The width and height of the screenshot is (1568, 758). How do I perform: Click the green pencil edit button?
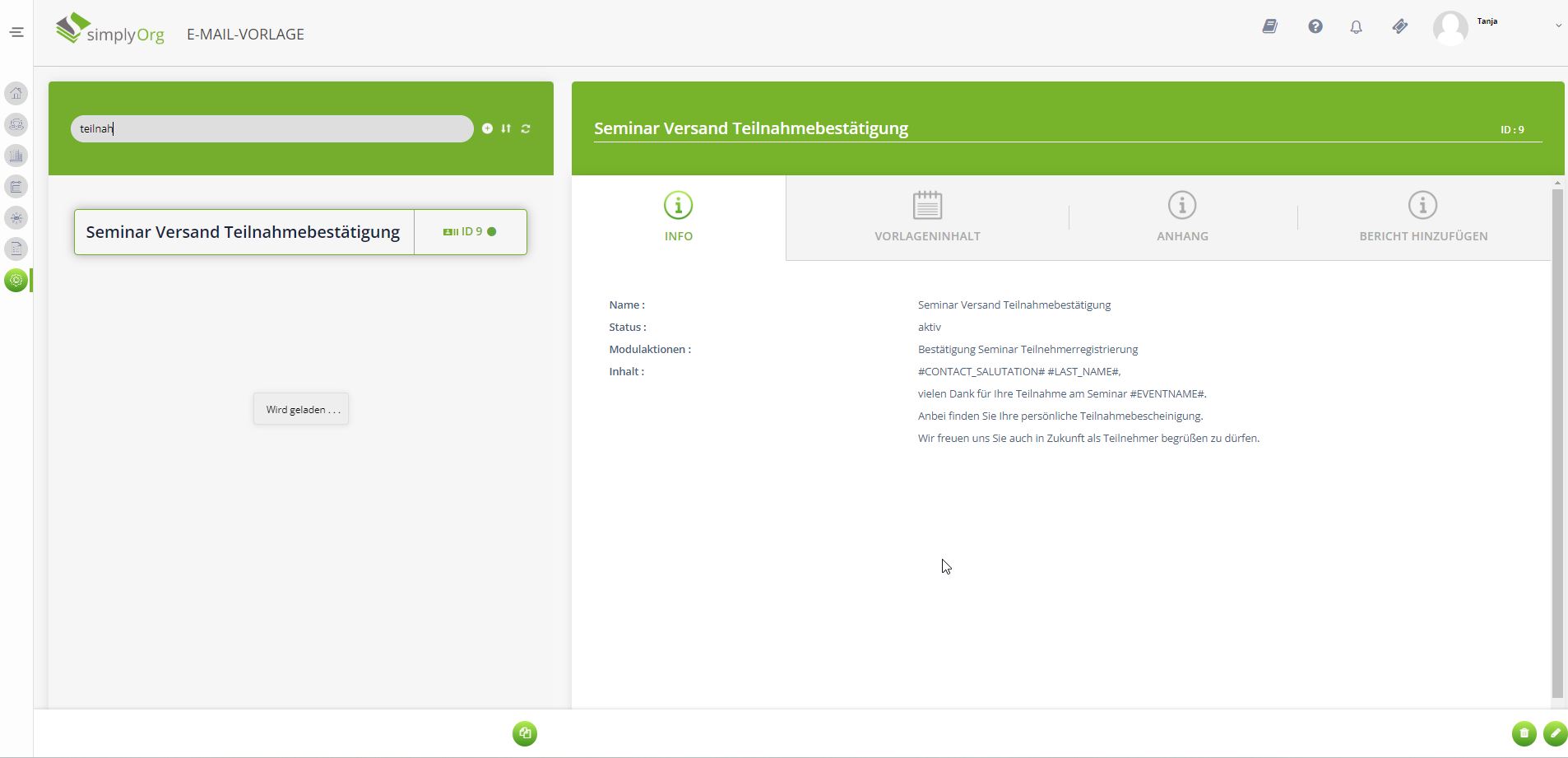[1555, 733]
